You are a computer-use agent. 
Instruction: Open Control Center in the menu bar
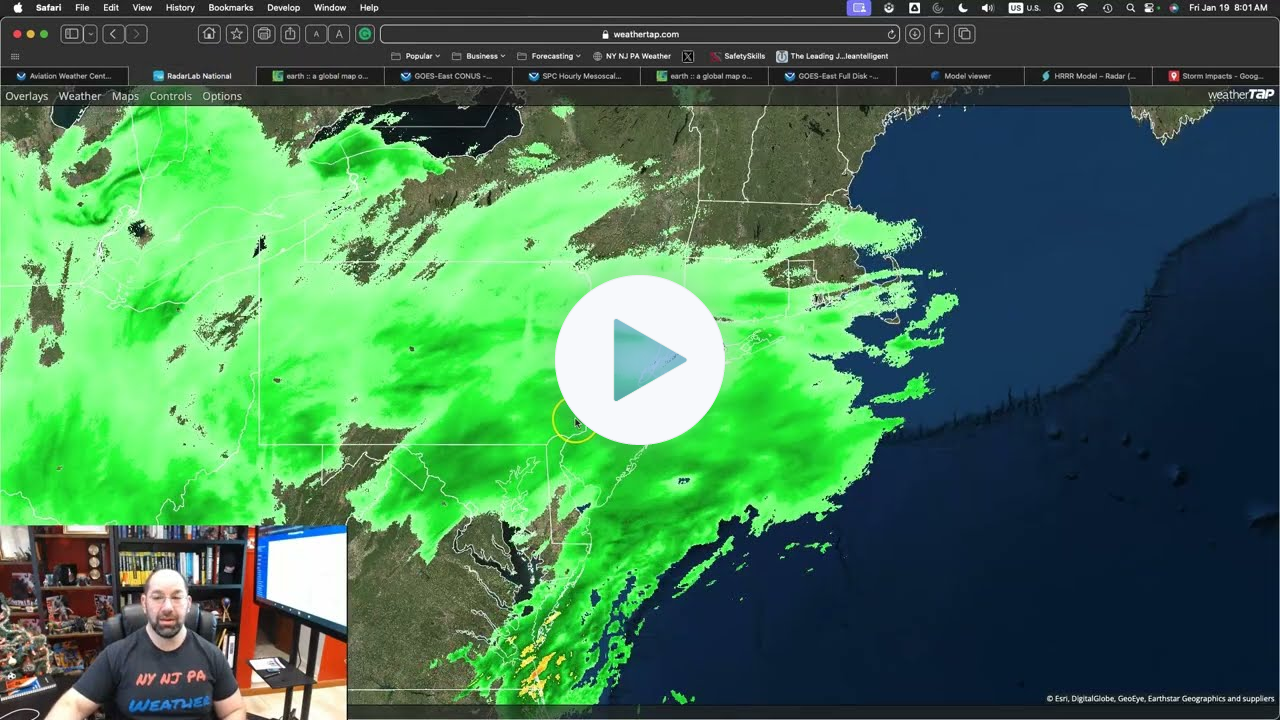tap(1149, 7)
